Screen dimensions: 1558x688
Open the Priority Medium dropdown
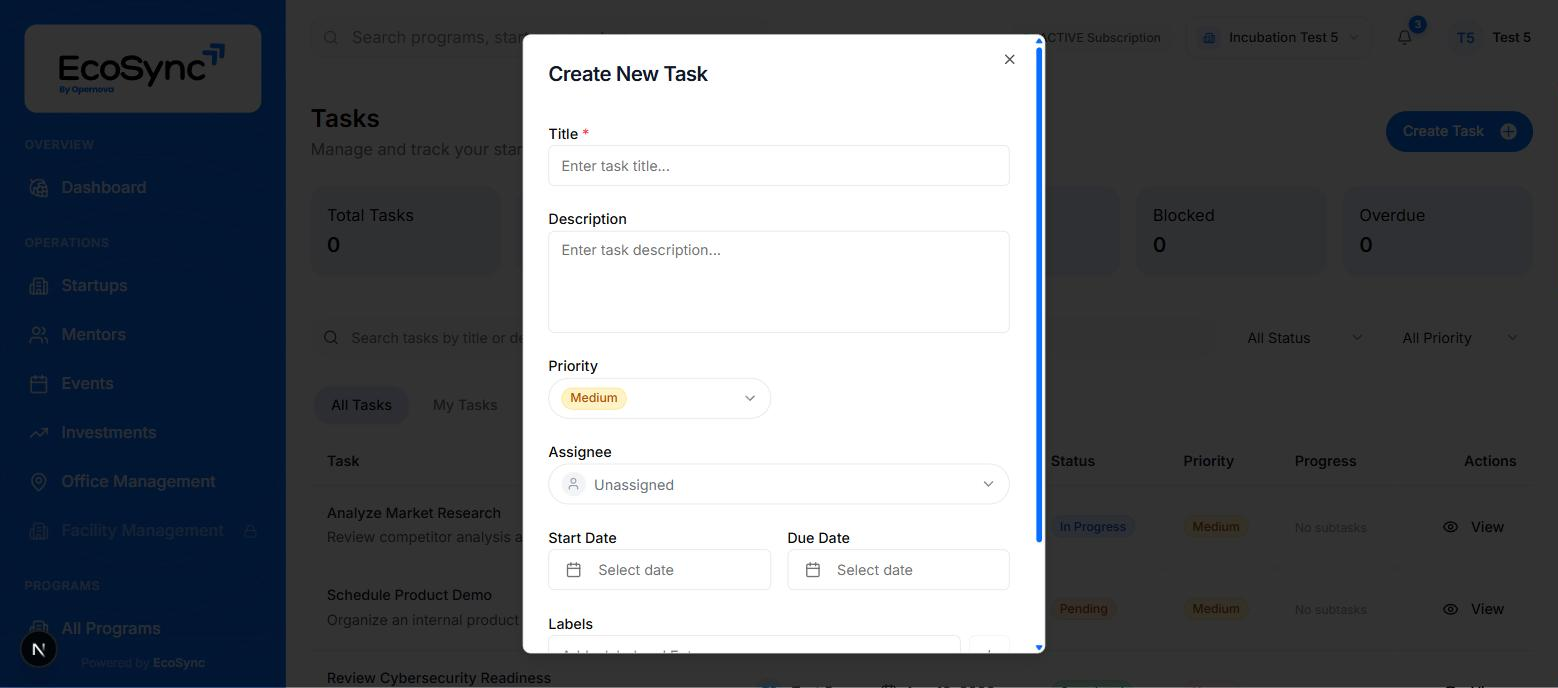tap(659, 398)
